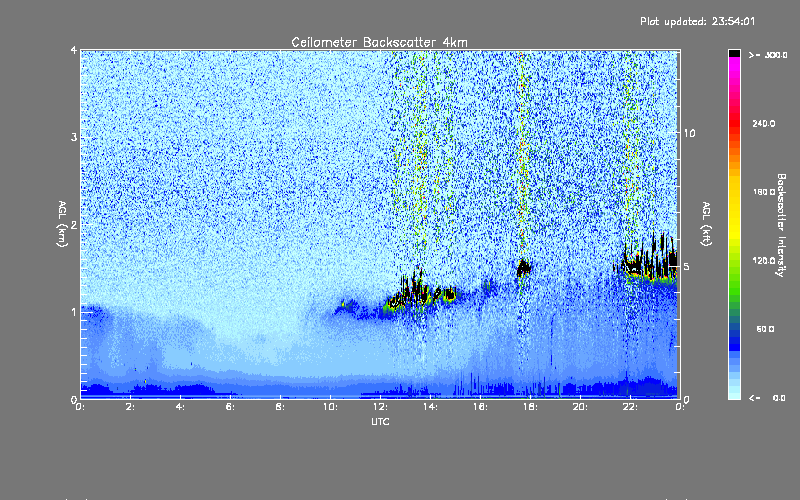Viewport: 800px width, 500px height.
Task: Click the '120.0' colorbar label
Action: (x=764, y=260)
